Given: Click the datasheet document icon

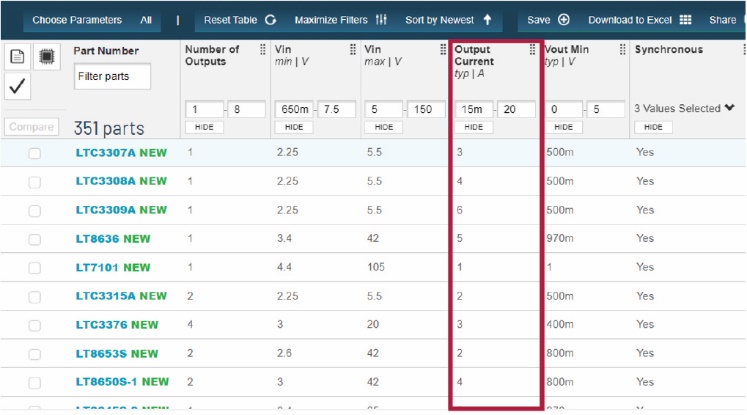Looking at the screenshot, I should click(x=17, y=56).
